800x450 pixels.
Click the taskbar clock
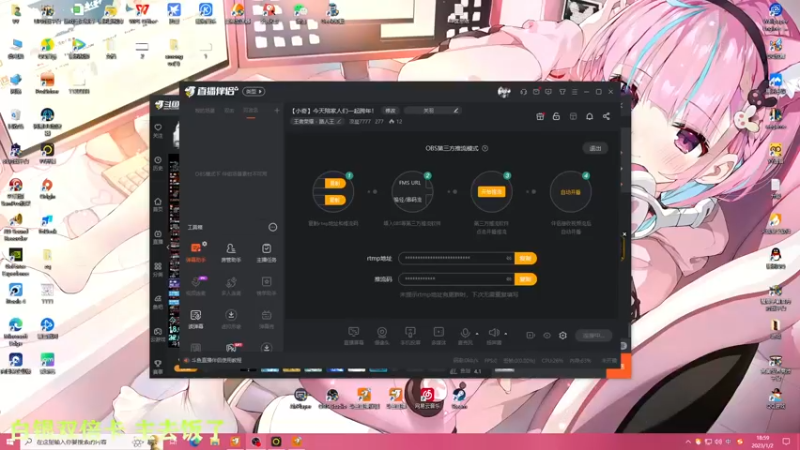pyautogui.click(x=762, y=441)
